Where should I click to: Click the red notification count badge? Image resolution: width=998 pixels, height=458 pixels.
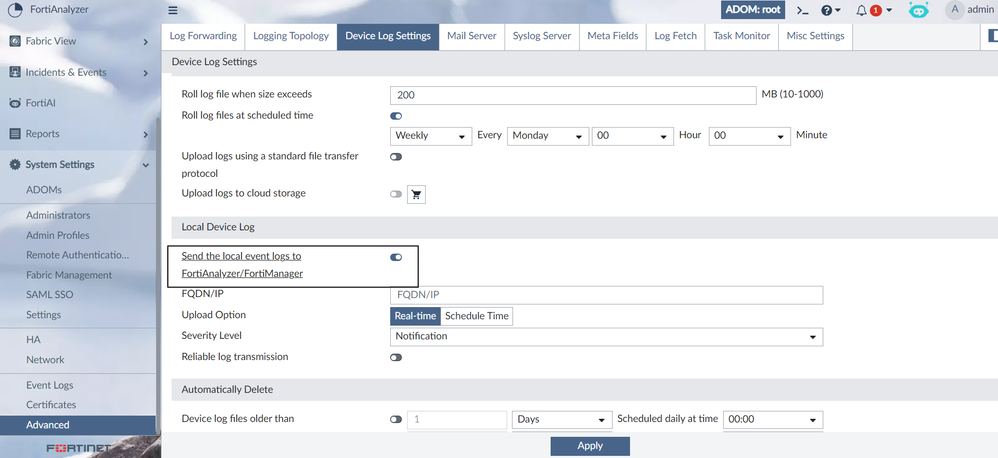click(x=876, y=10)
